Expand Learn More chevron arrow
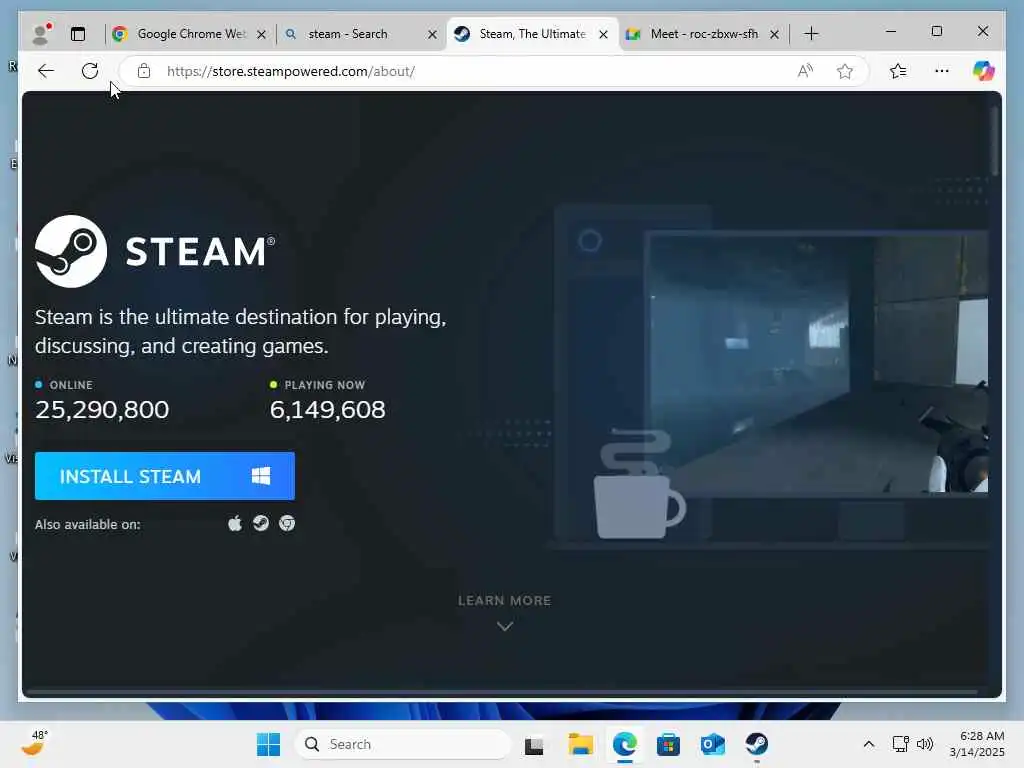 click(505, 626)
